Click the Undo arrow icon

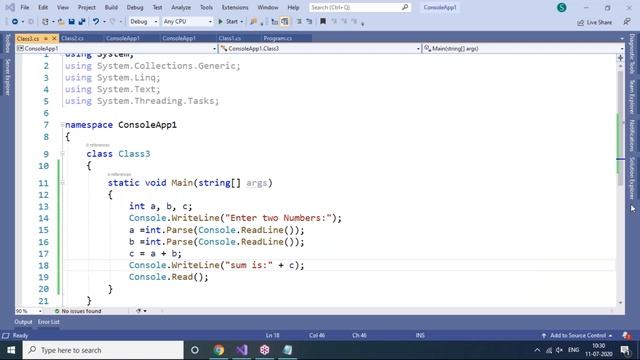click(96, 22)
